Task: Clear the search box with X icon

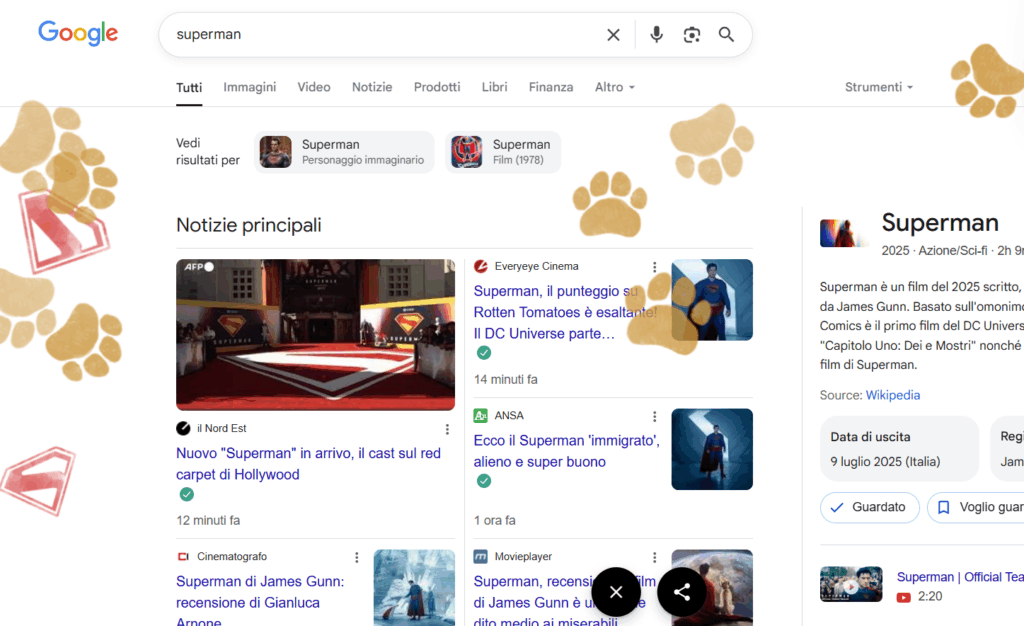Action: (613, 35)
